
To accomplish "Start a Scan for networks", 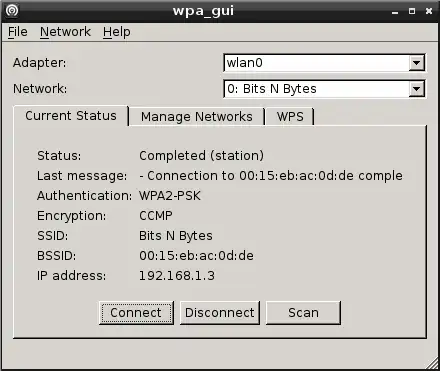I will [x=303, y=313].
